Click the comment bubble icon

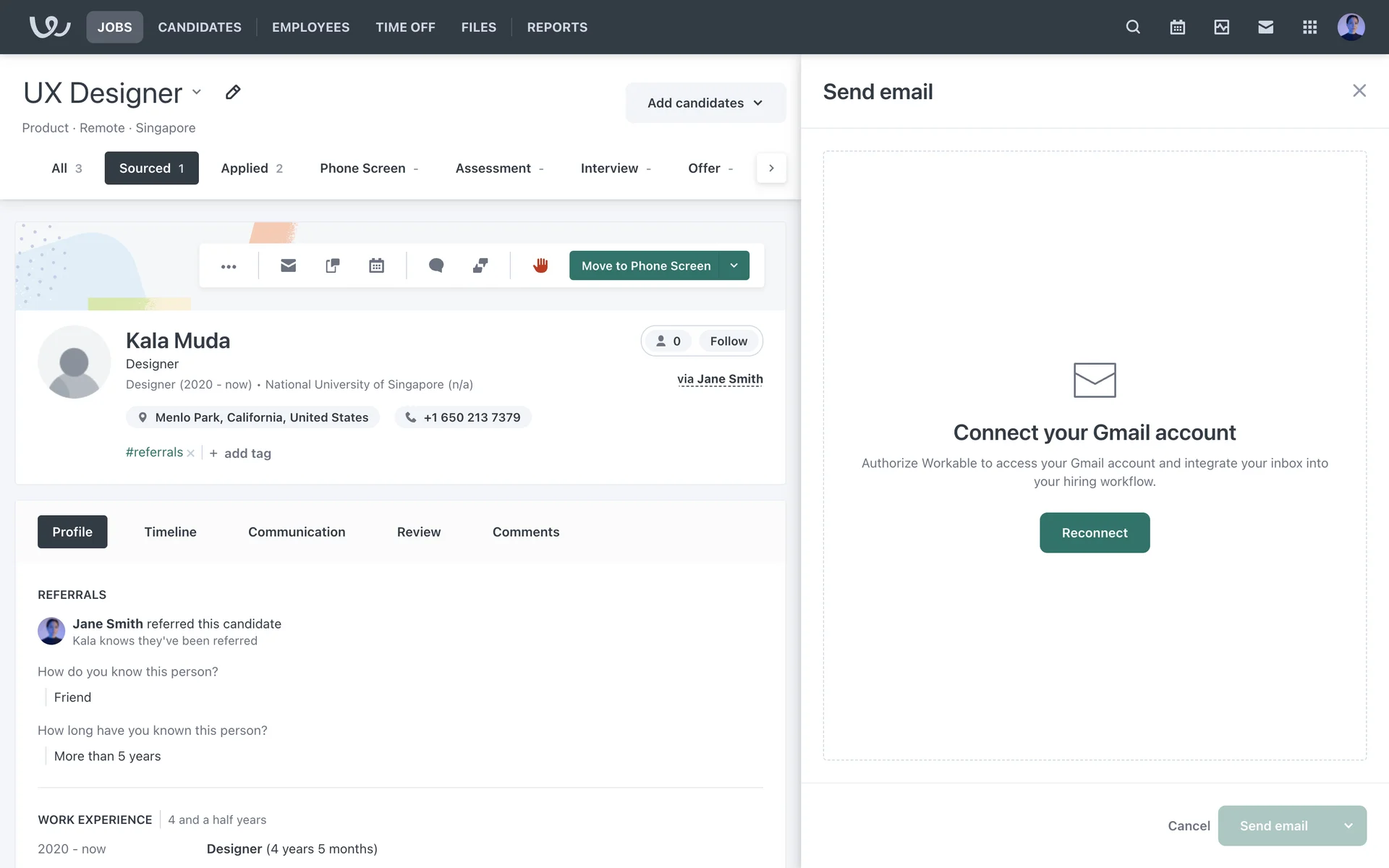click(436, 265)
